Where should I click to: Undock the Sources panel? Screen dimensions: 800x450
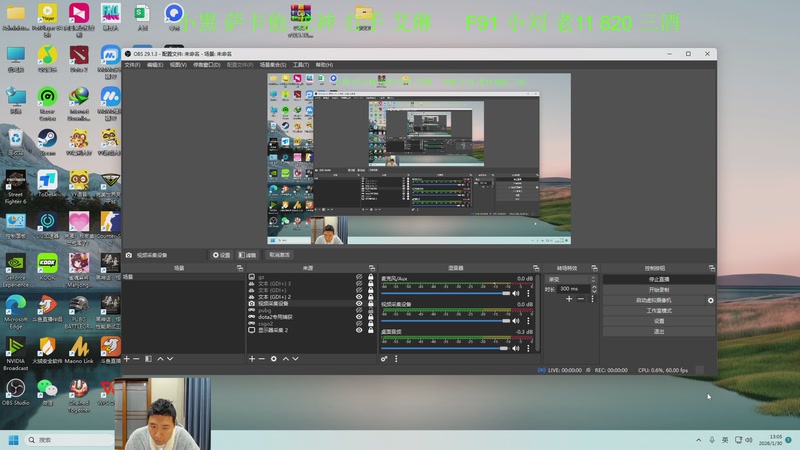(x=371, y=268)
